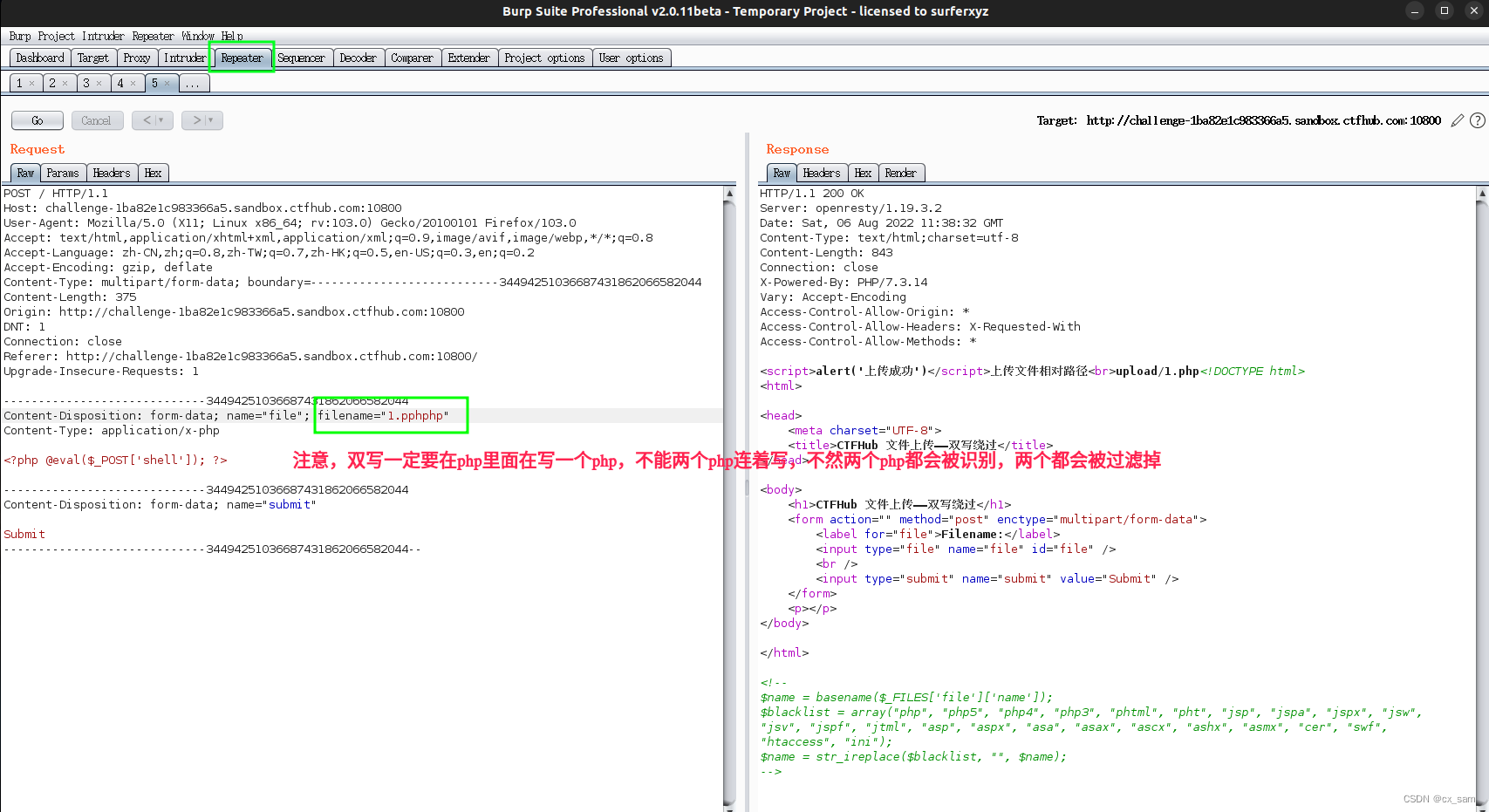Click the X-Powered-By: PHP/7.3.14 line
The width and height of the screenshot is (1489, 812).
[x=844, y=283]
